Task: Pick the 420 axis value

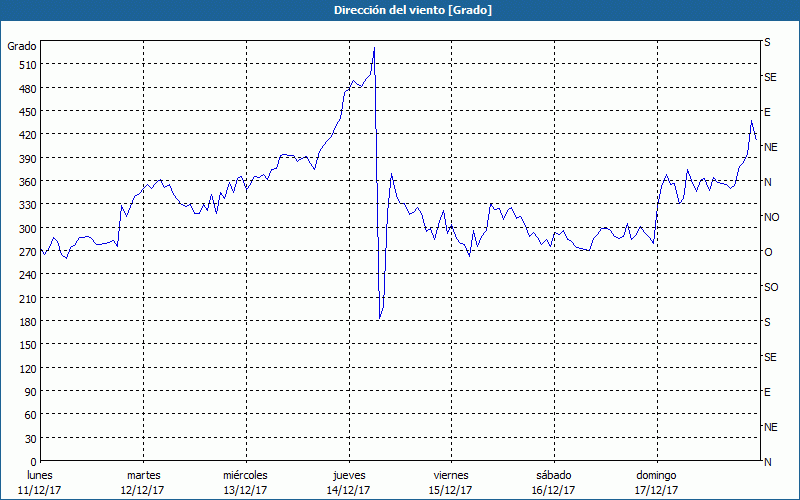Action: 28,135
